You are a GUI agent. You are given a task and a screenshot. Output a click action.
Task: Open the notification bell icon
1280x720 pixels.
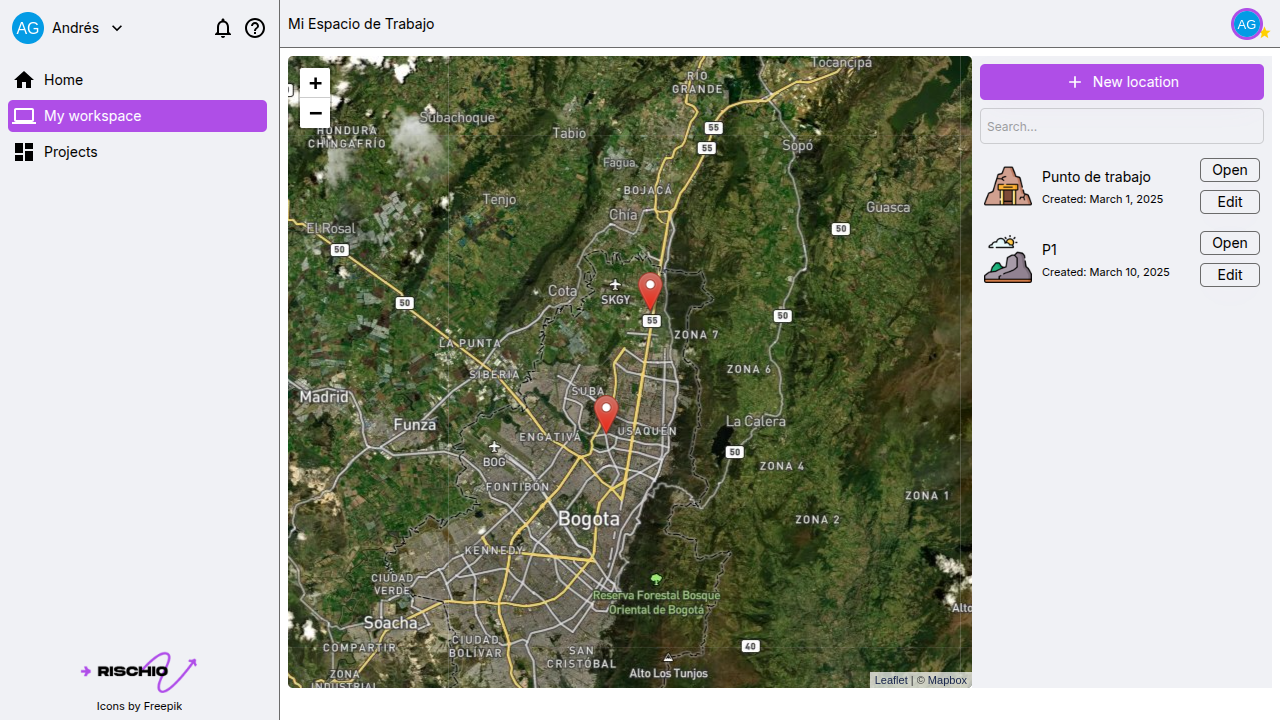(x=223, y=28)
